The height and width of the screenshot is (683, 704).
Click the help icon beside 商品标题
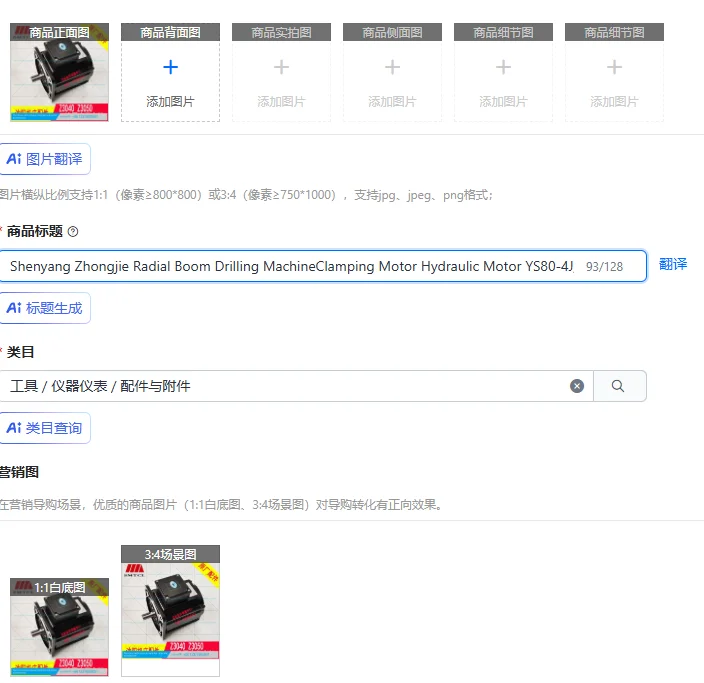(73, 232)
